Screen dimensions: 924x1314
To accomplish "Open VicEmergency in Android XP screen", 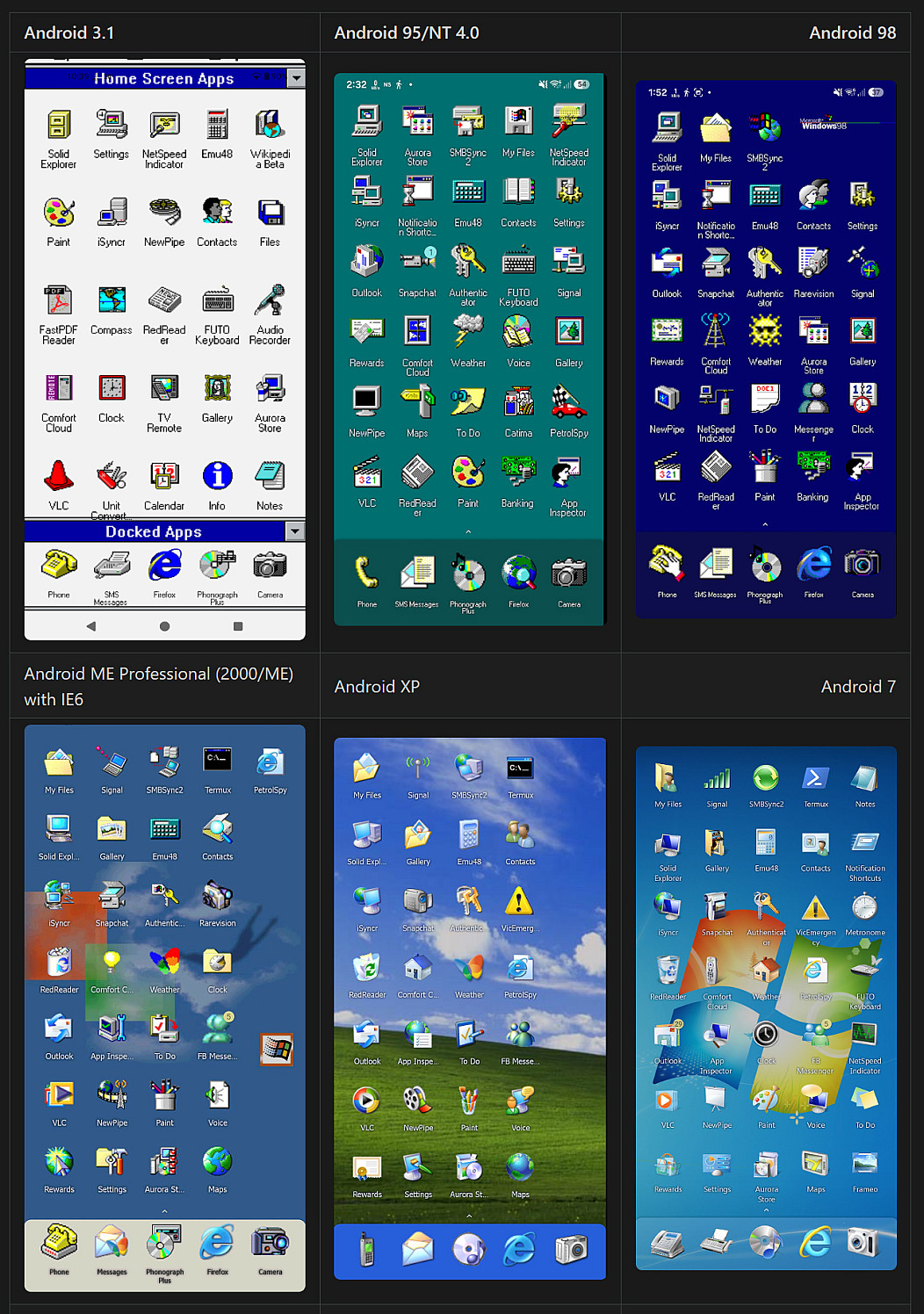I will (519, 900).
